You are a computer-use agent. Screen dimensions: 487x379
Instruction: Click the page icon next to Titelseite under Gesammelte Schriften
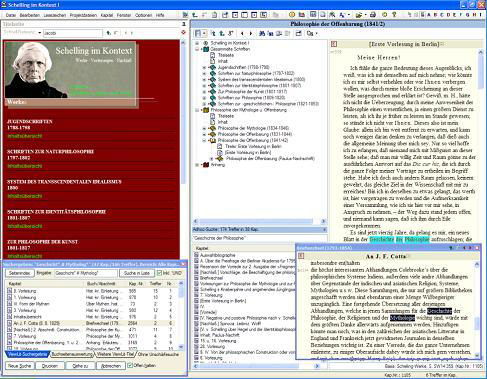pyautogui.click(x=213, y=55)
